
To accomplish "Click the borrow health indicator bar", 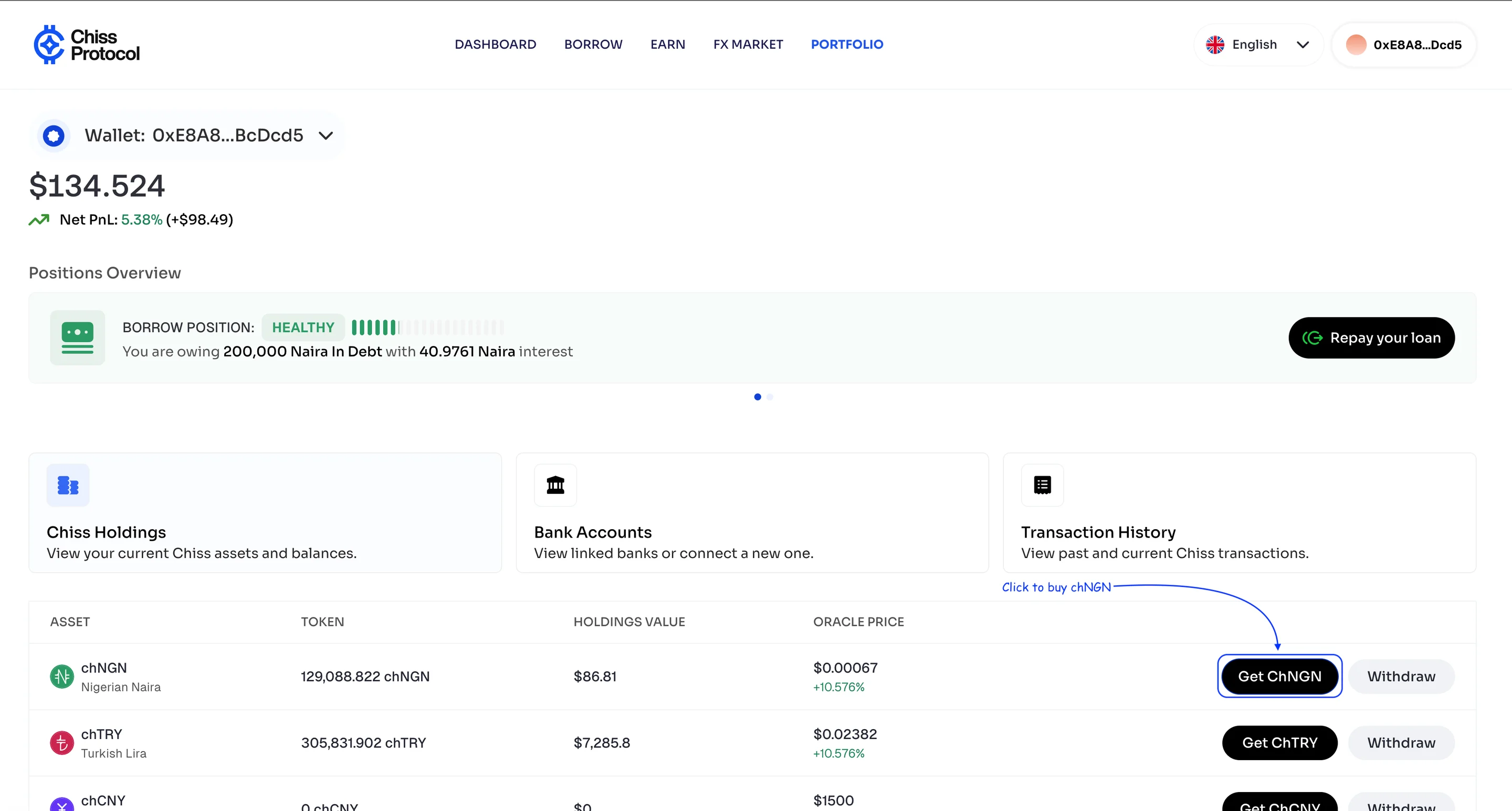I will click(x=427, y=328).
